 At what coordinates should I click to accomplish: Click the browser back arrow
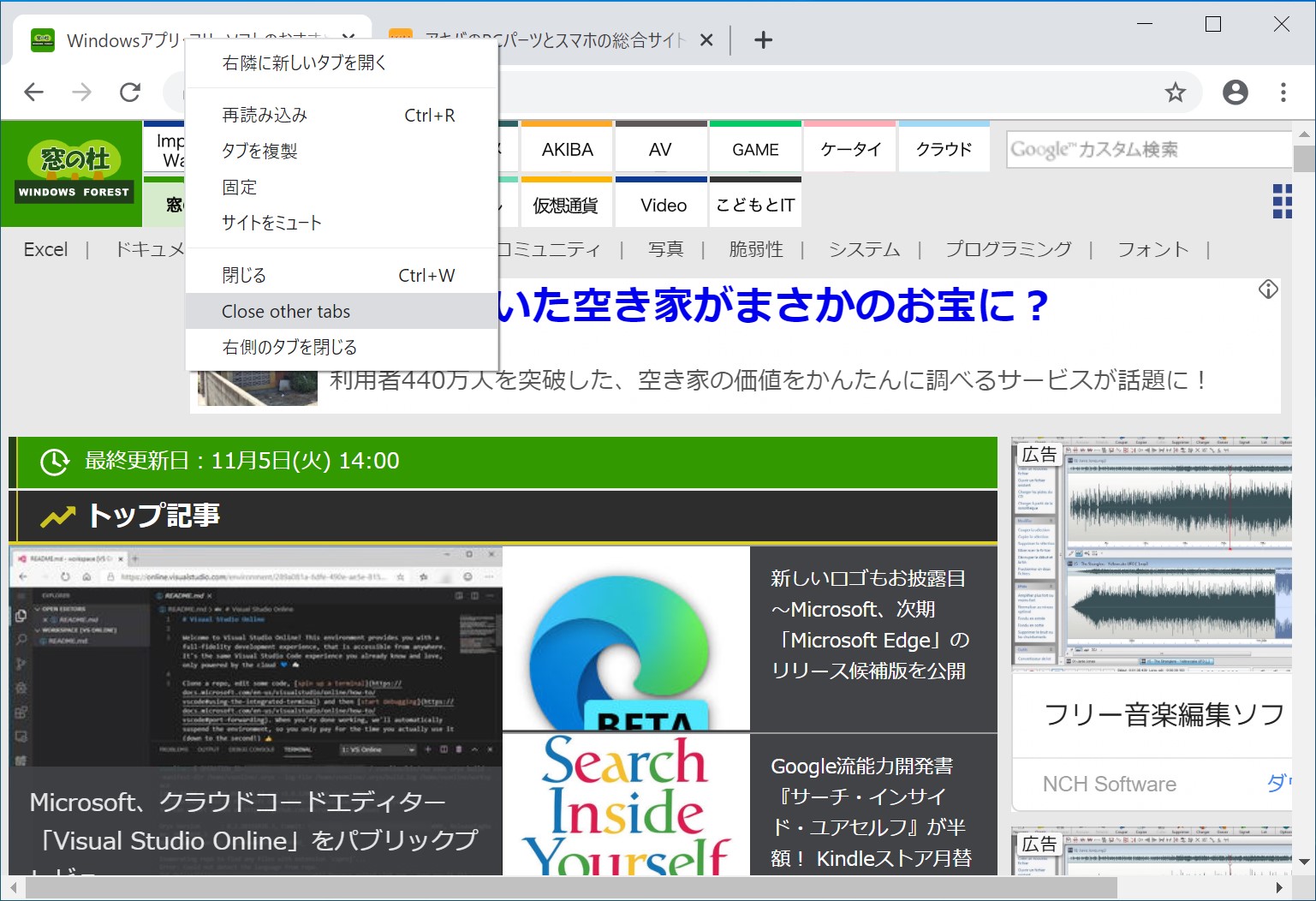tap(33, 92)
